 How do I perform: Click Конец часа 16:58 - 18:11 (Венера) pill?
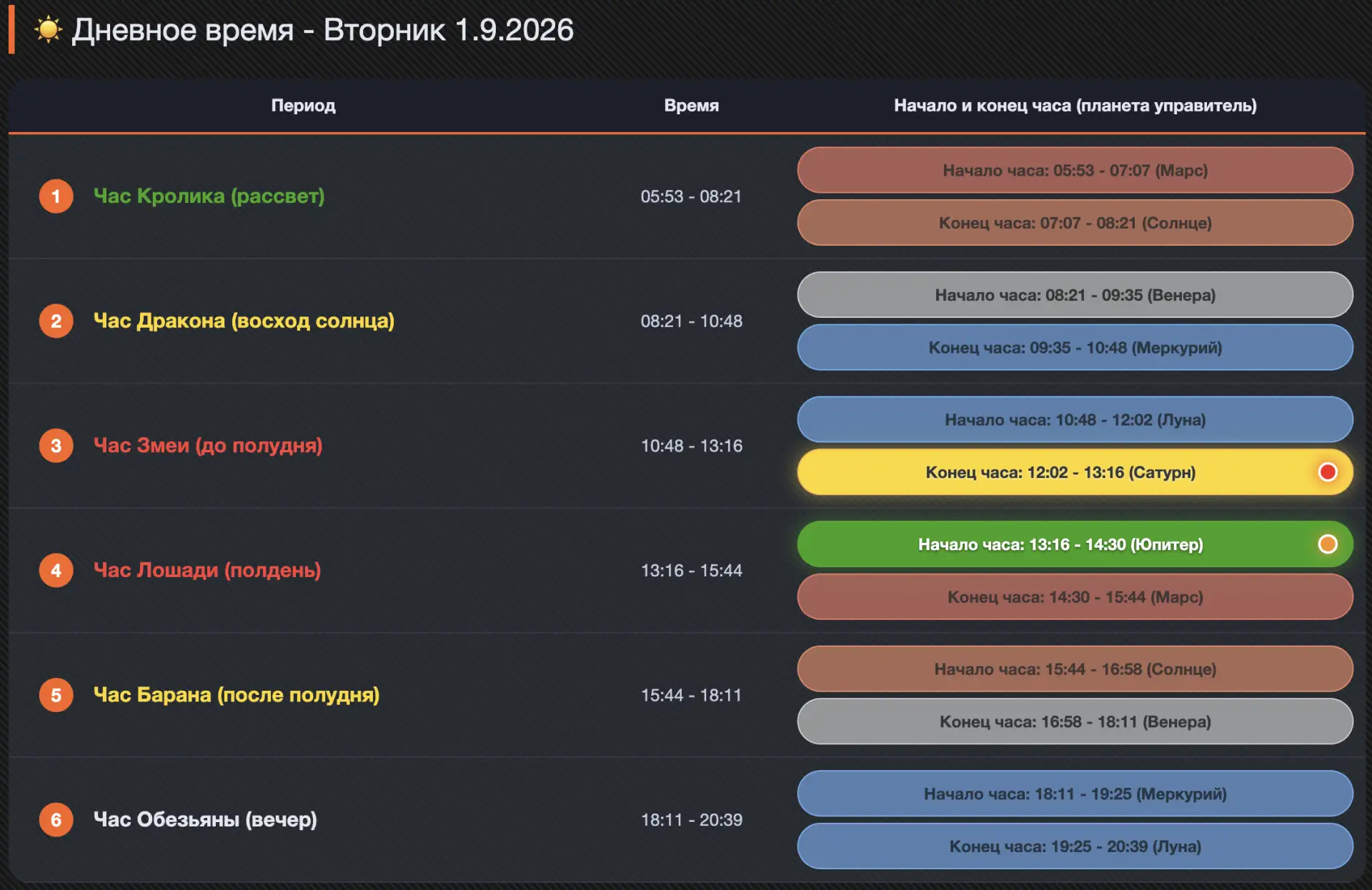coord(1075,721)
